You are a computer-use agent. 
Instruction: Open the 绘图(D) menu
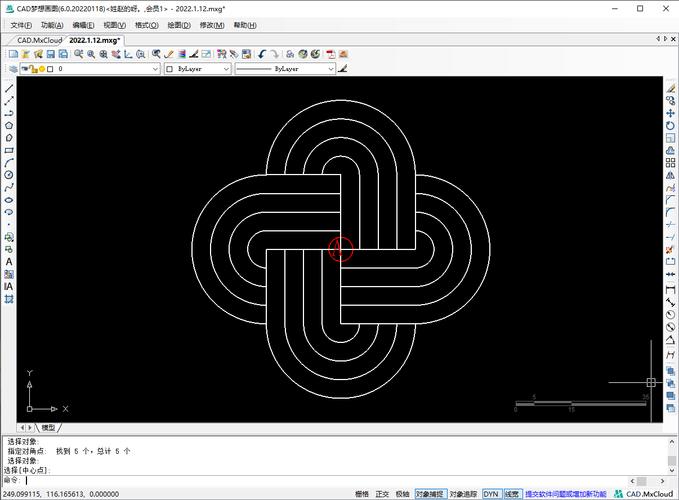(x=181, y=24)
